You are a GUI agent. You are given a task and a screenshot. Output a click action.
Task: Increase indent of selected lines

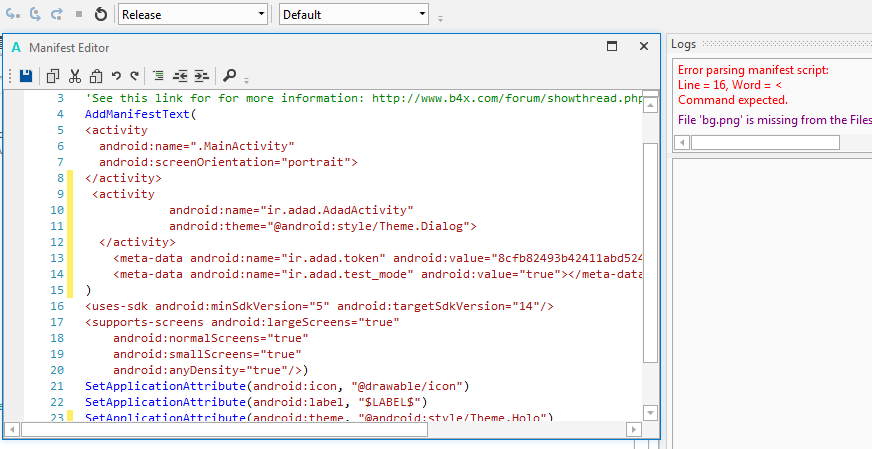201,76
